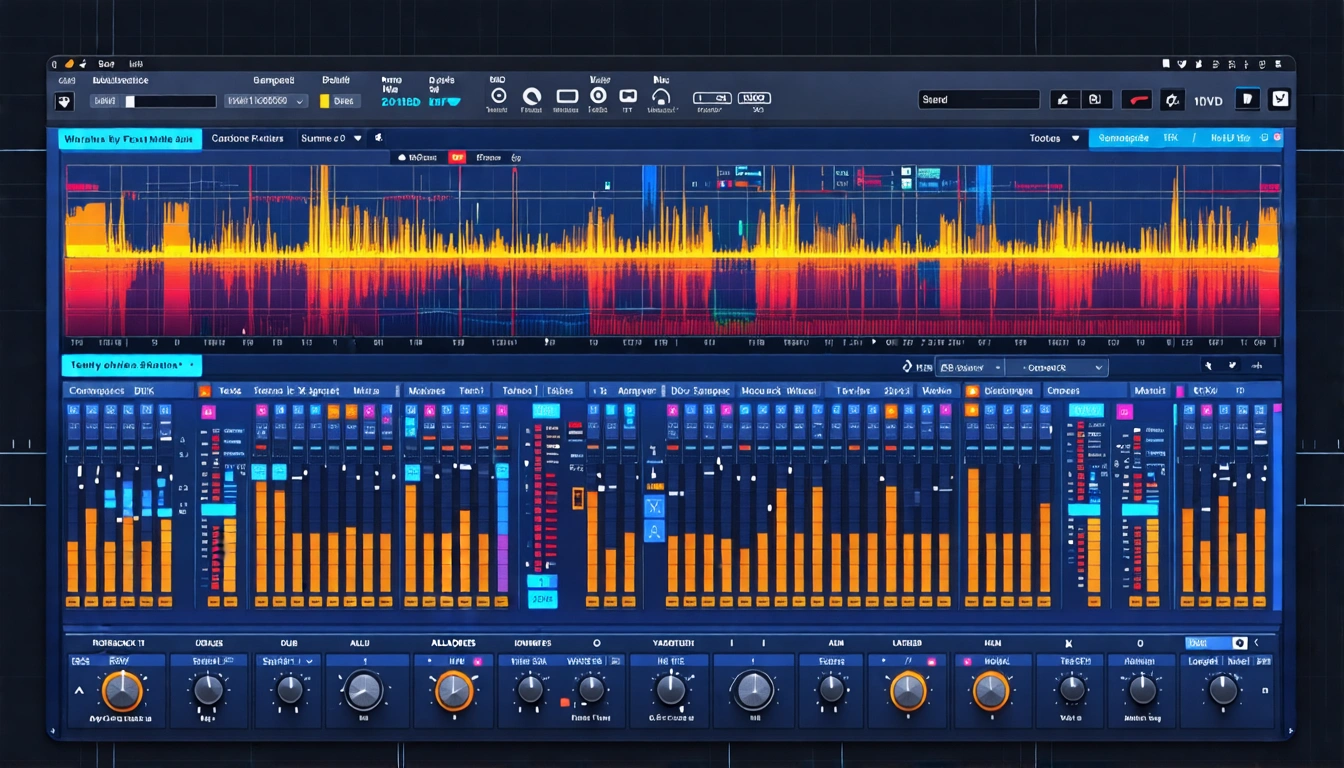Click the progress bar with white handle at top-left
1344x768 pixels.
[x=169, y=101]
